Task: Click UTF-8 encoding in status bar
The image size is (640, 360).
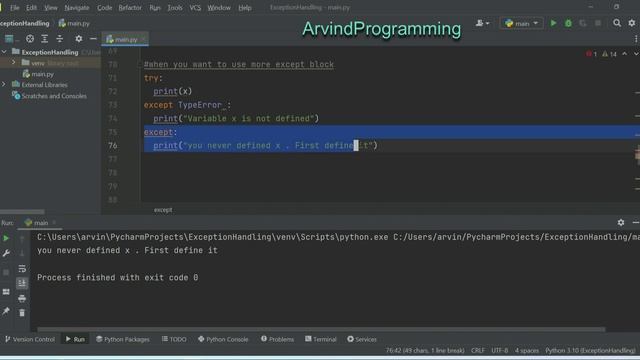Action: pos(500,351)
